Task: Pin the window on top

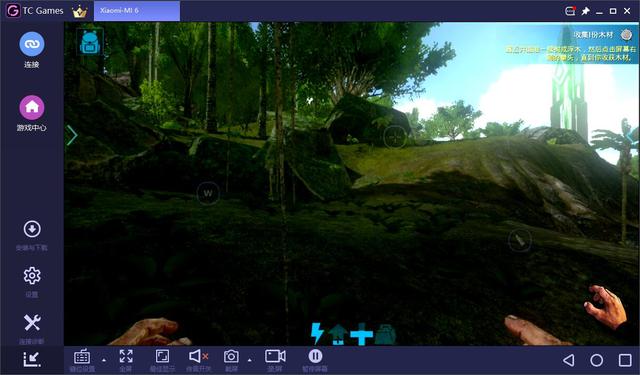Action: [x=585, y=11]
